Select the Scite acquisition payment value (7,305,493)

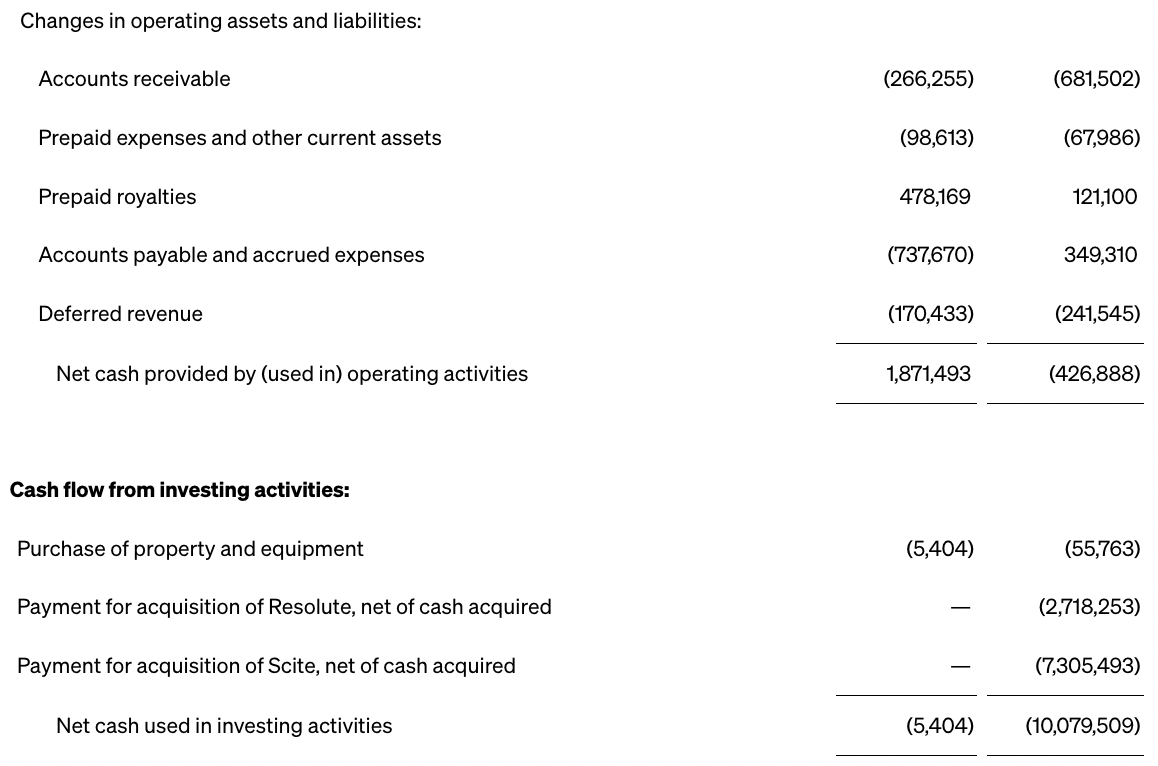click(1087, 666)
